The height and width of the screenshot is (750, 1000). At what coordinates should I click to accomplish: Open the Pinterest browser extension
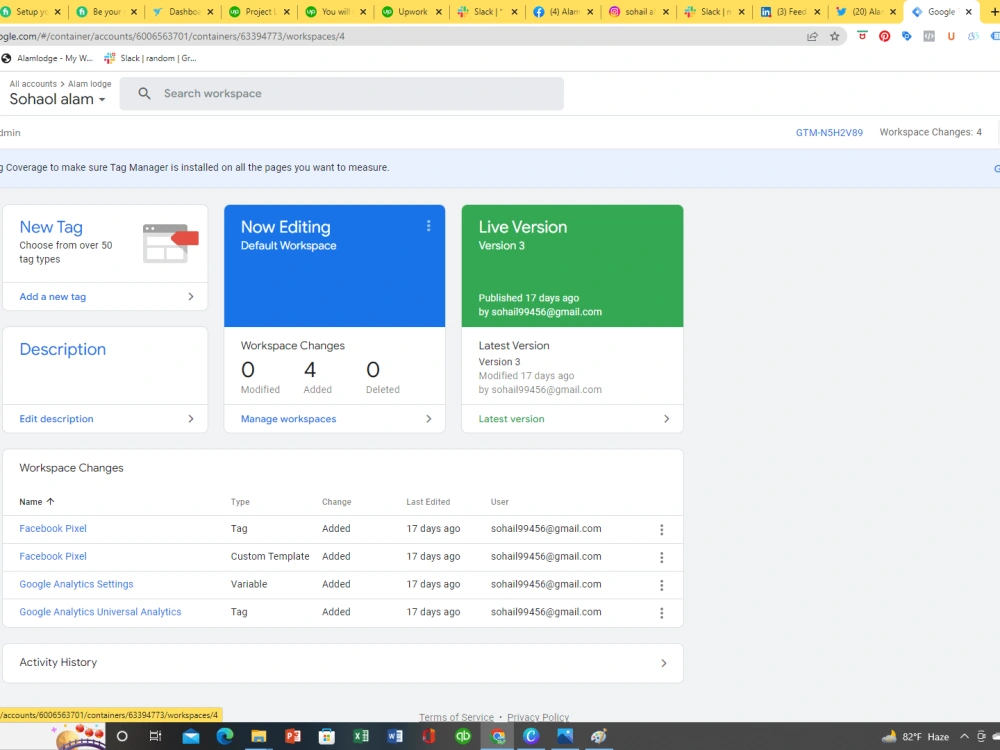point(884,36)
